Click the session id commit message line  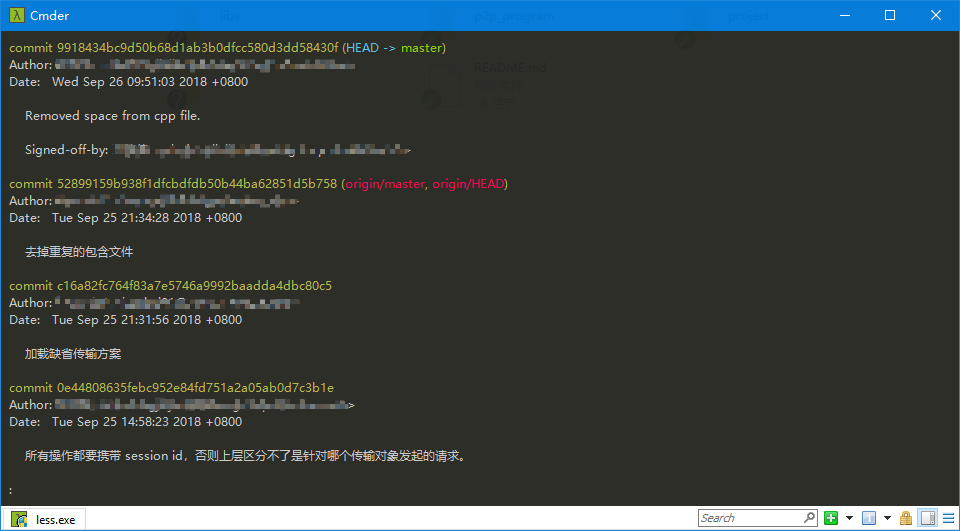coord(245,456)
